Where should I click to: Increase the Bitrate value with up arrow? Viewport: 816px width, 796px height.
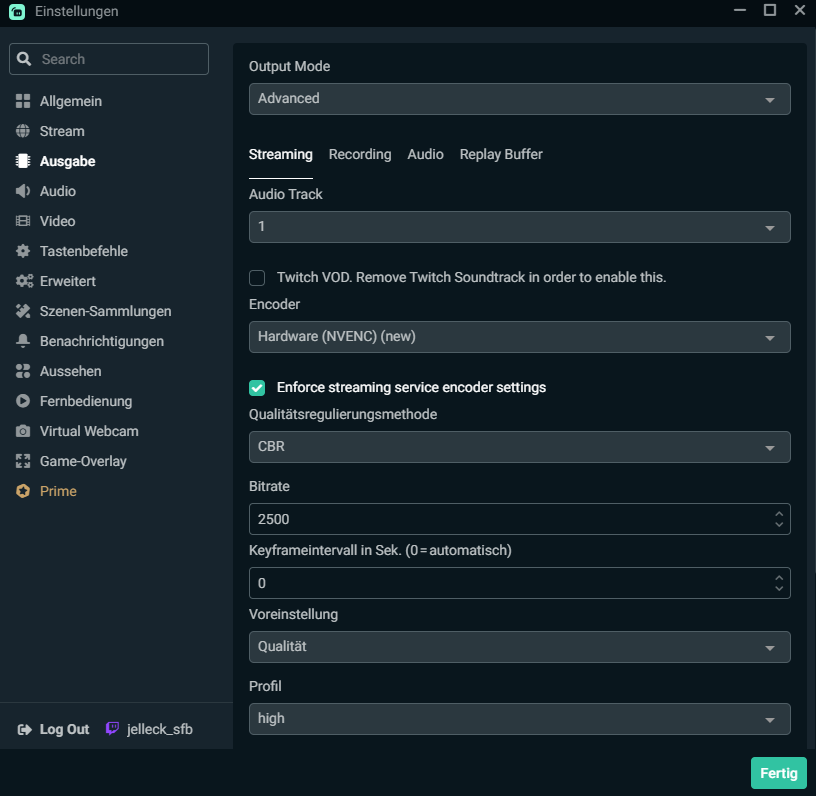(779, 514)
